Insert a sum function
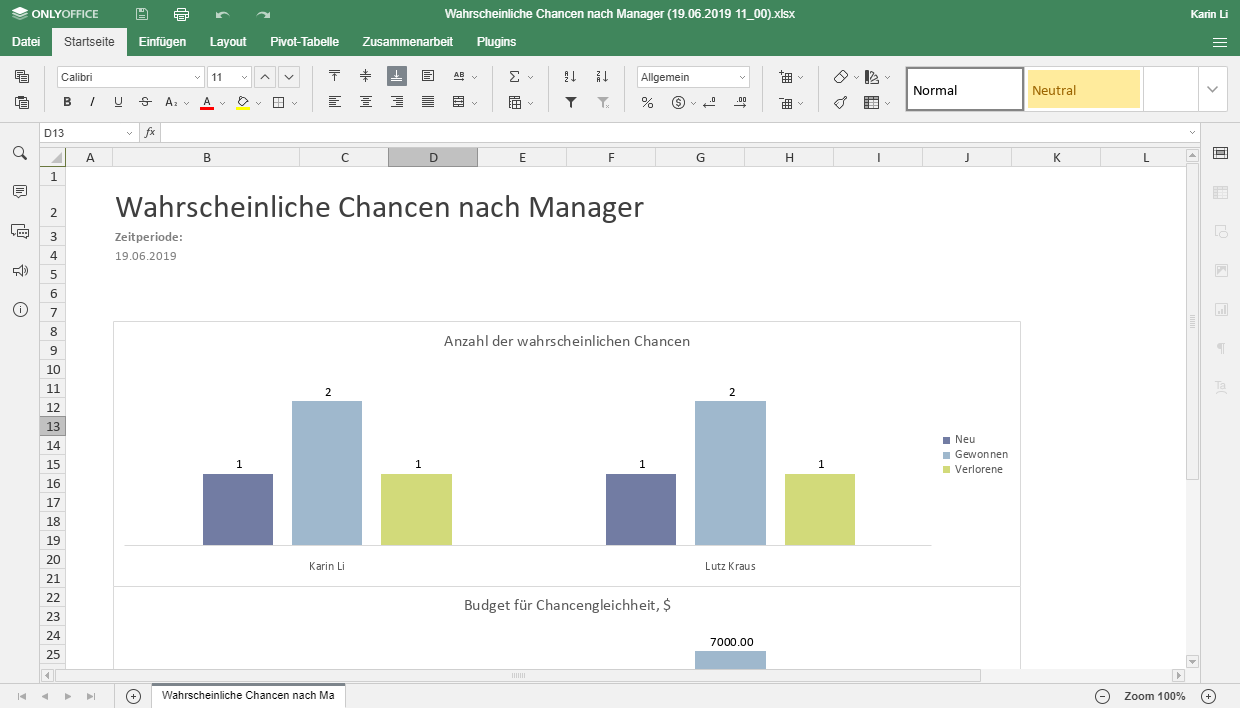The width and height of the screenshot is (1240, 708). (x=515, y=77)
